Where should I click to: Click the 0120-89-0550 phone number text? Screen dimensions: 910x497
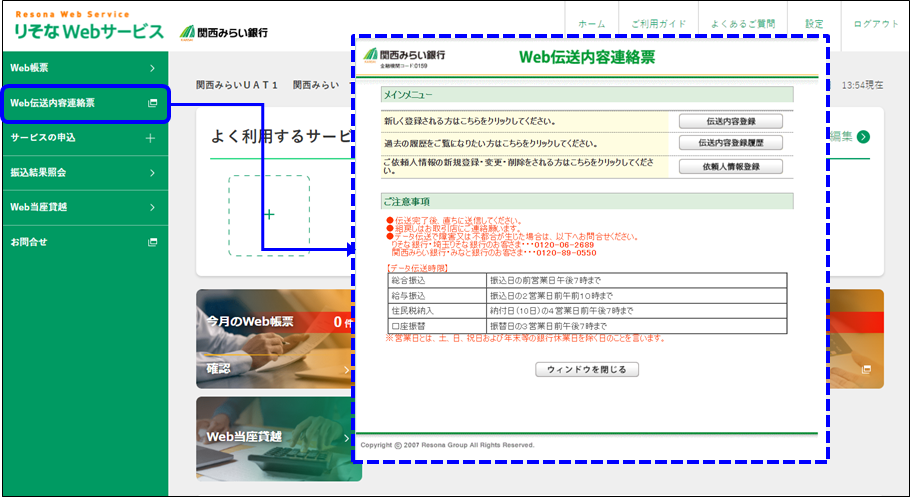tap(566, 253)
